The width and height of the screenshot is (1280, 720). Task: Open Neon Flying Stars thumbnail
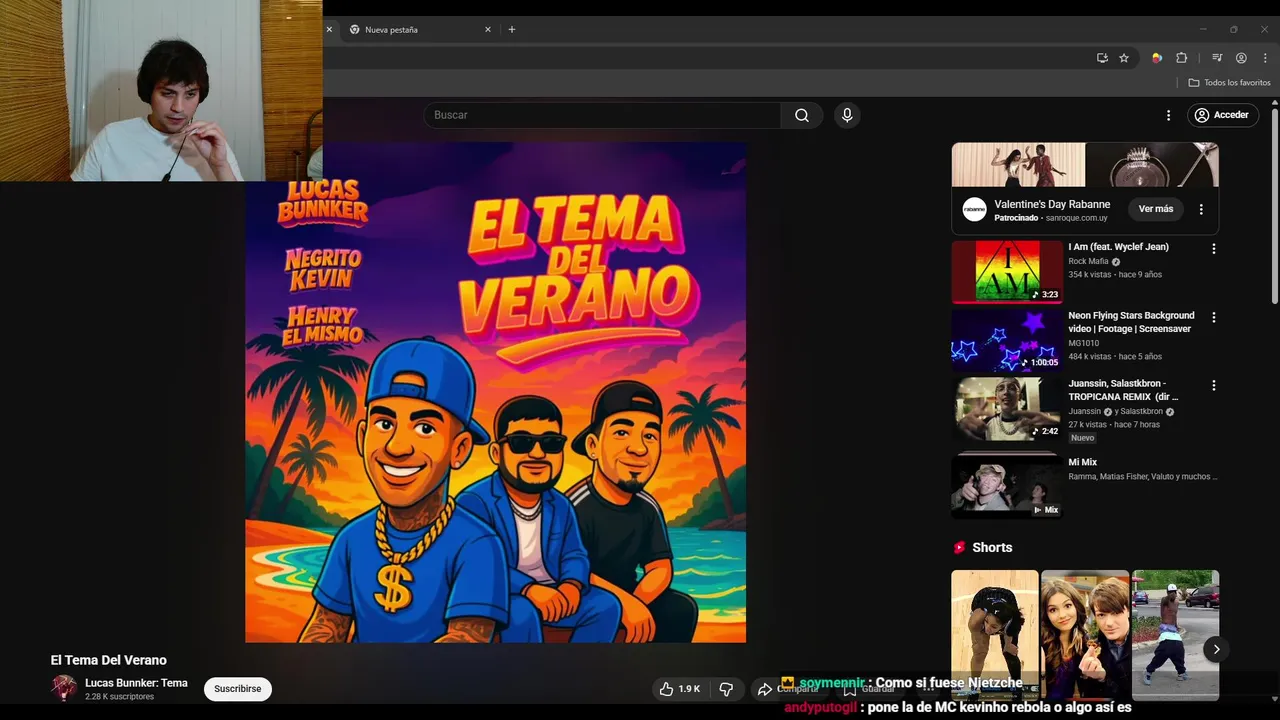click(x=1007, y=340)
